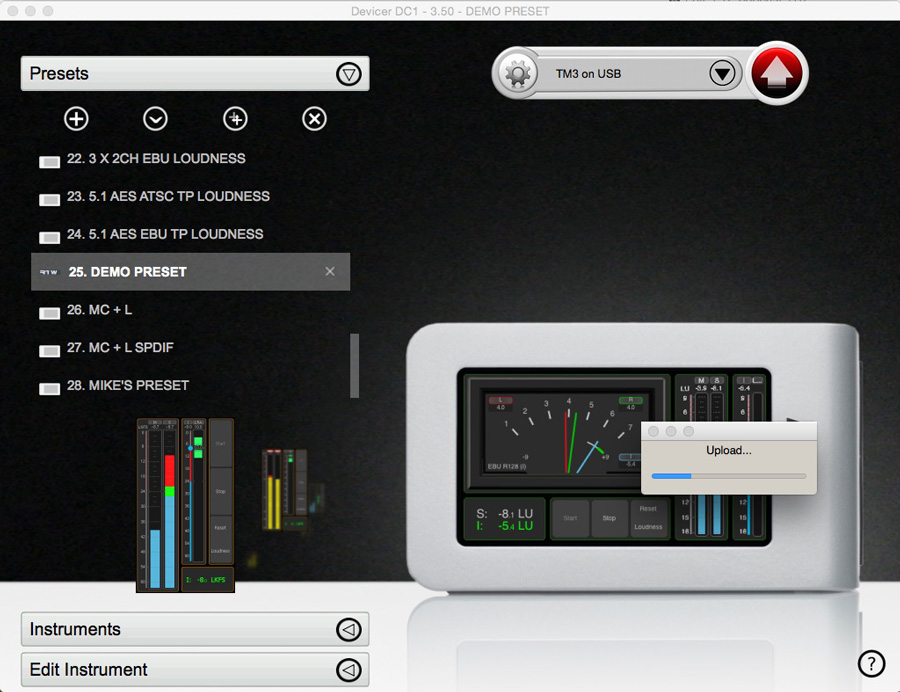Image resolution: width=900 pixels, height=692 pixels.
Task: Expand the Instruments panel
Action: click(348, 630)
